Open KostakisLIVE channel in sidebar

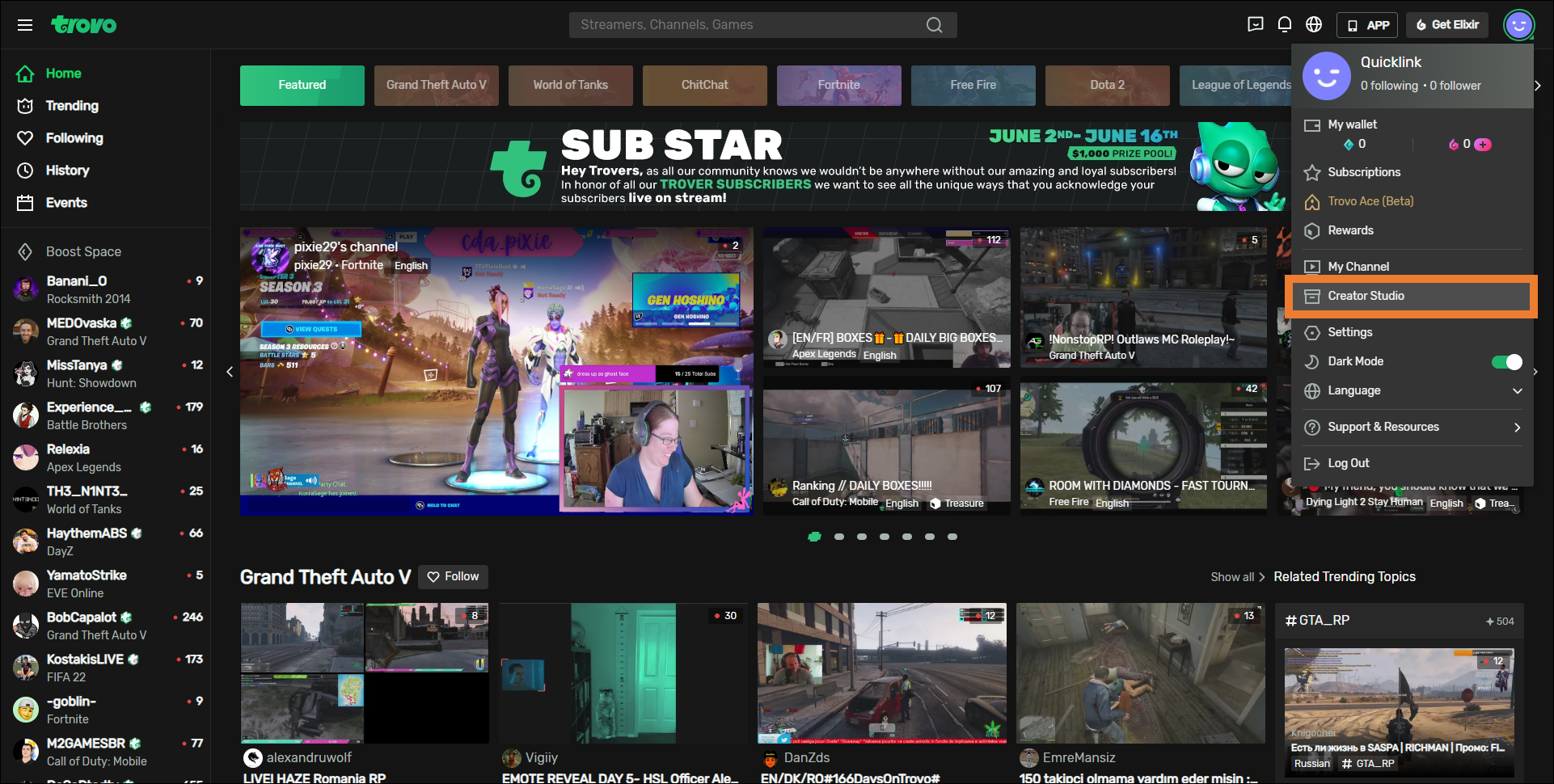105,668
